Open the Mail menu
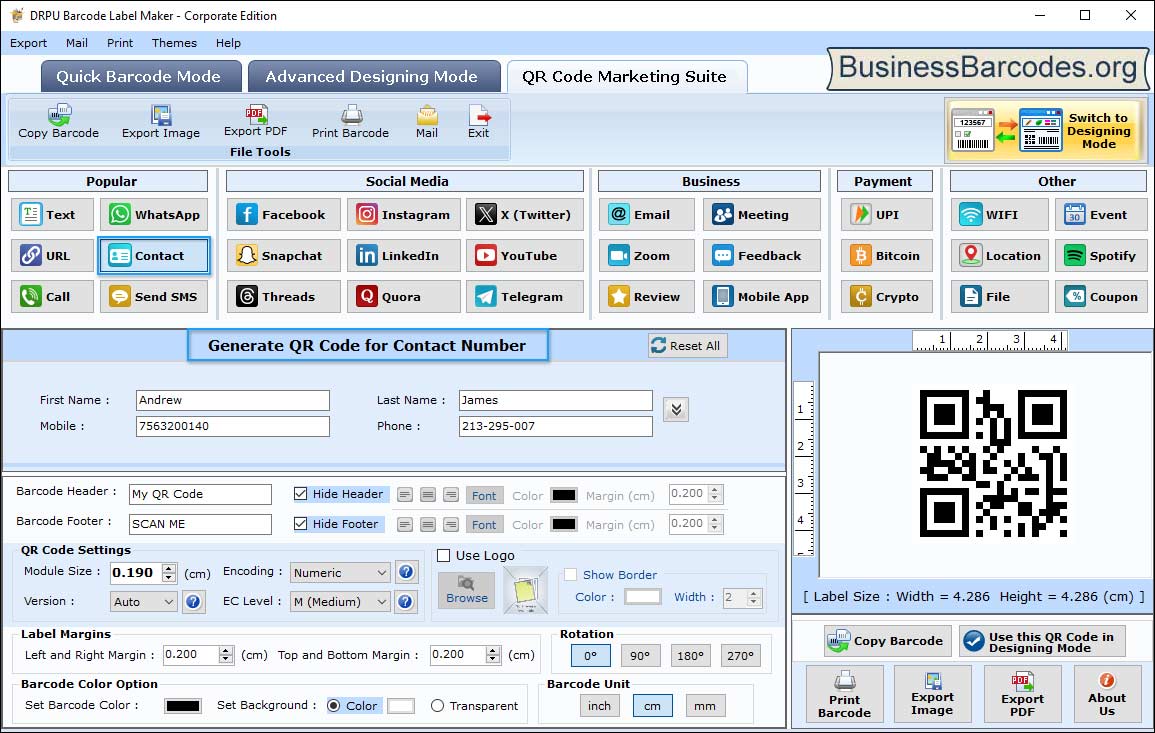Viewport: 1155px width, 733px height. [x=77, y=43]
